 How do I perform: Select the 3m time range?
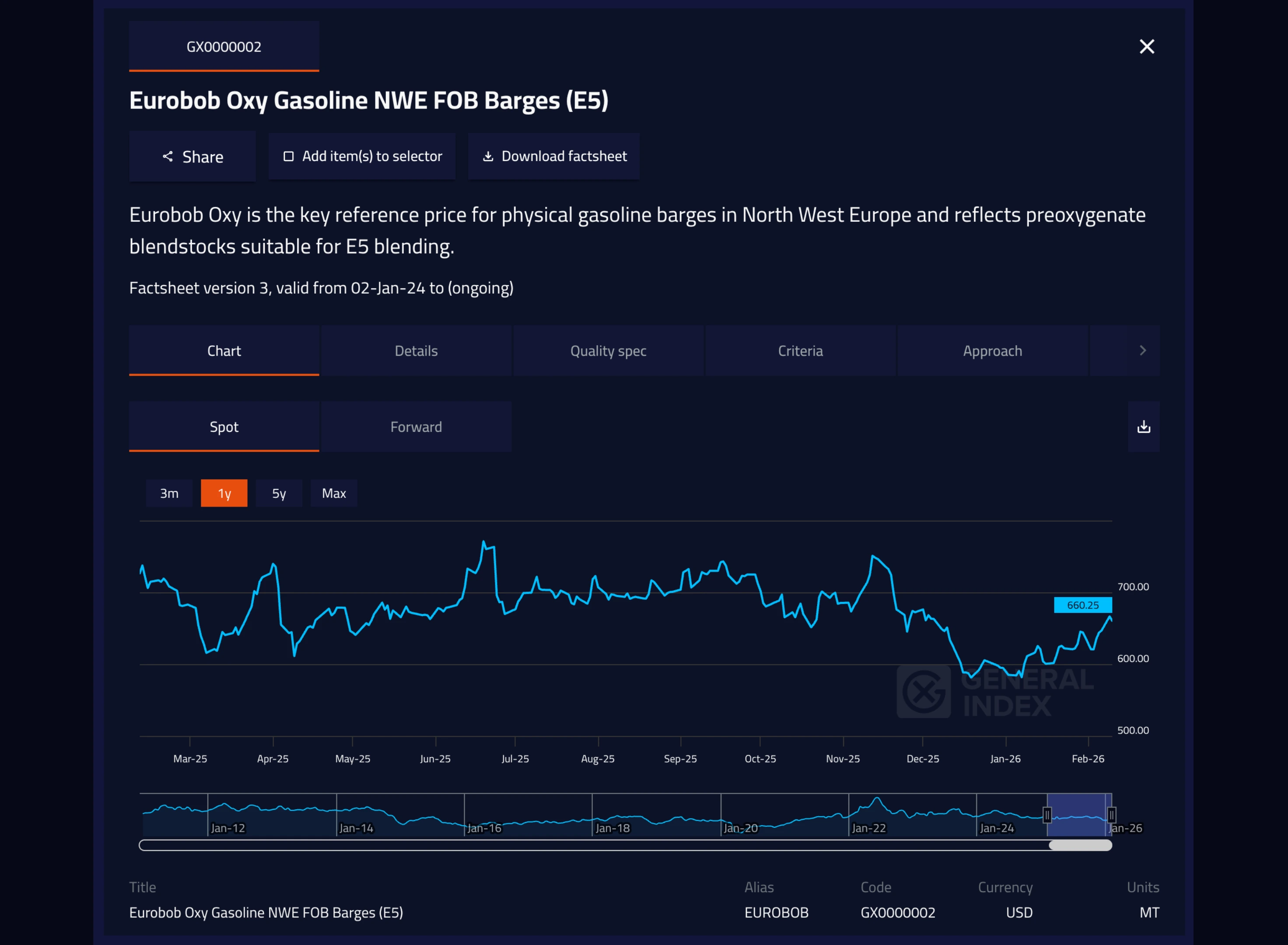point(169,493)
